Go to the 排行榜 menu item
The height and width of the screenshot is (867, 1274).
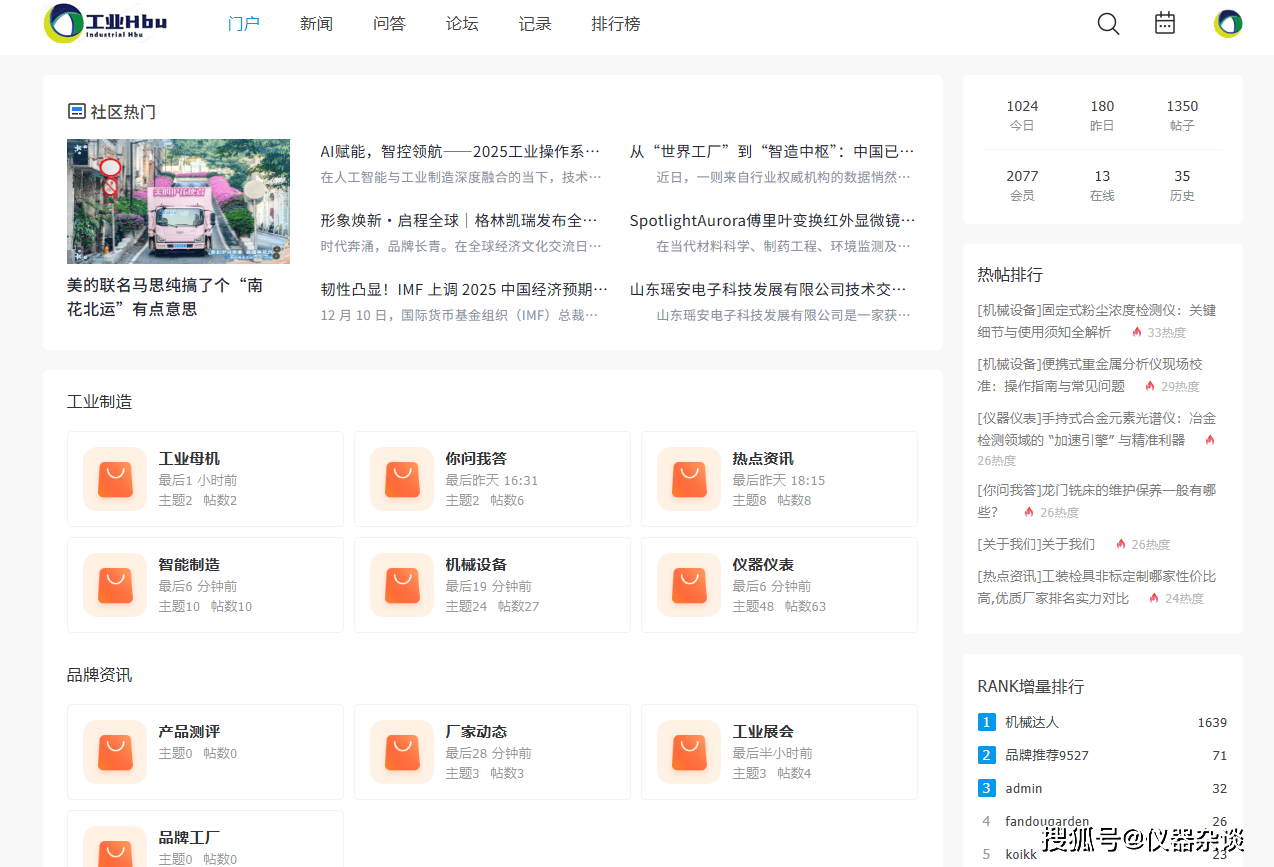616,24
